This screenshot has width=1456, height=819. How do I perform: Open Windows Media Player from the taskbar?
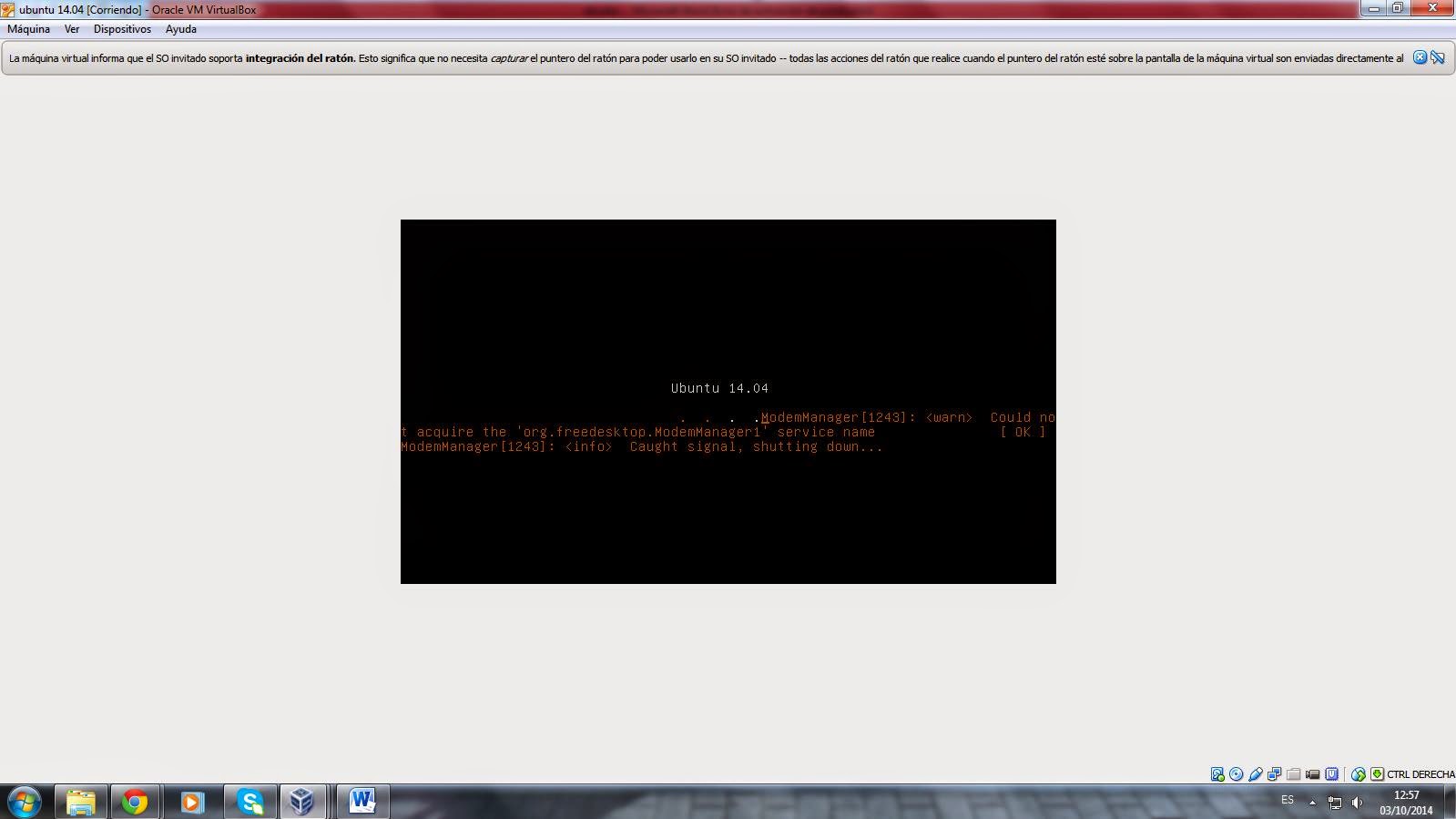191,802
